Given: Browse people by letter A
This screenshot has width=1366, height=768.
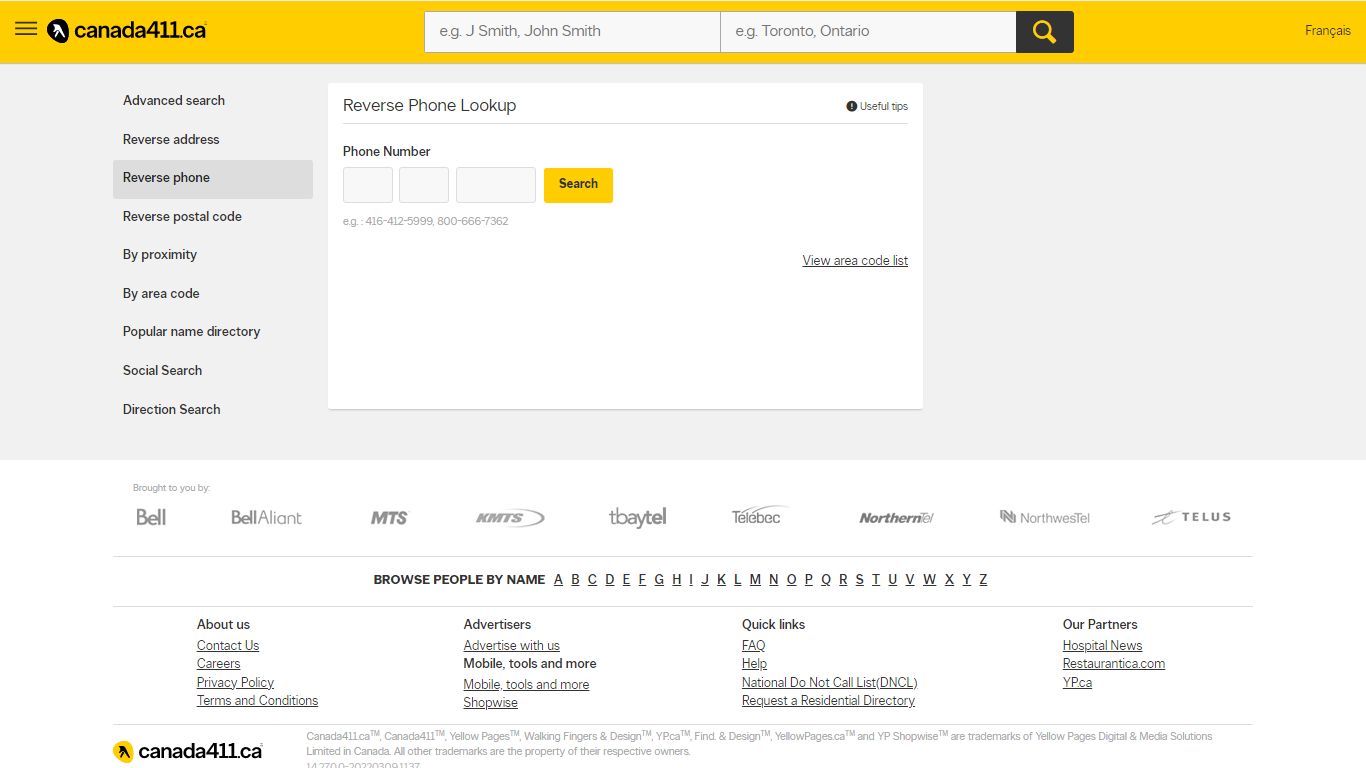Looking at the screenshot, I should click(x=558, y=580).
